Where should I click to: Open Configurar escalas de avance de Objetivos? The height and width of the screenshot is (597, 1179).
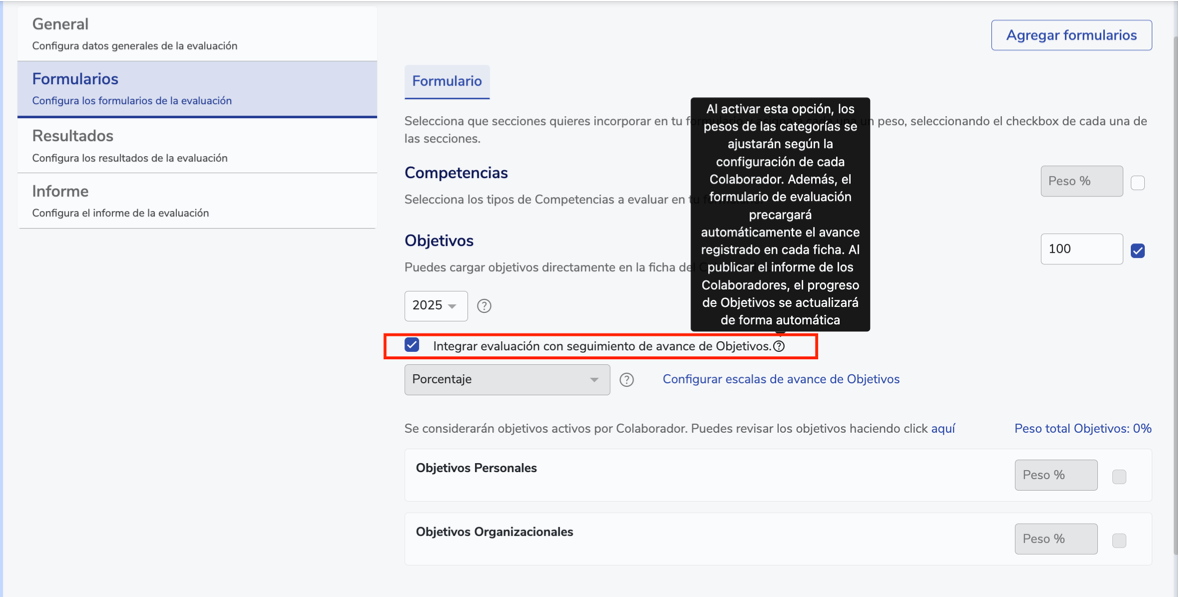781,379
